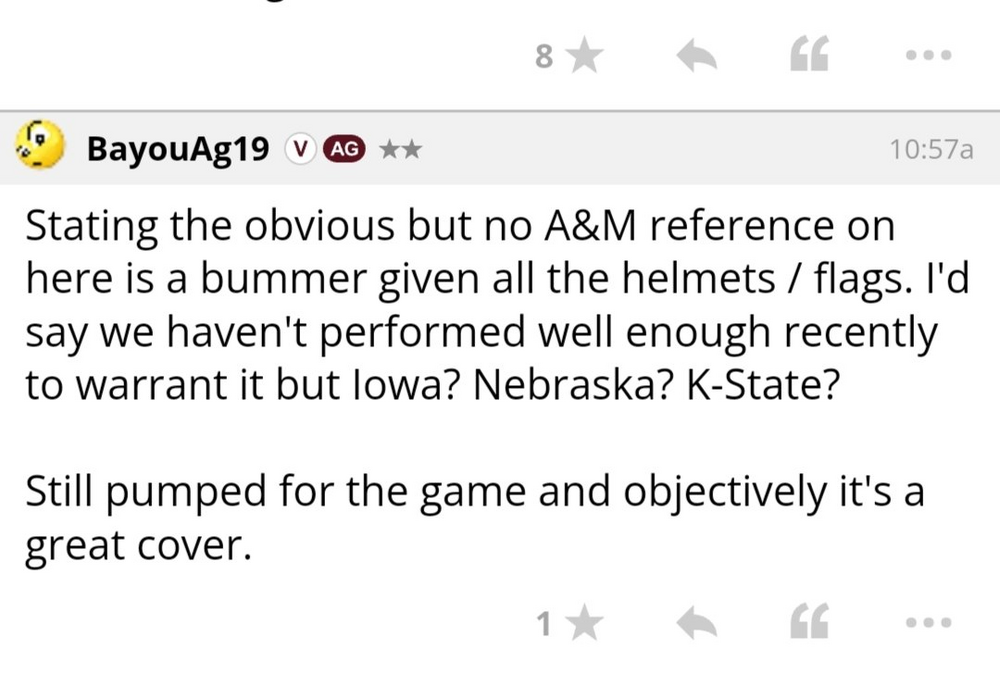Click the 10:57a post timestamp
The height and width of the screenshot is (674, 1000).
(x=930, y=150)
